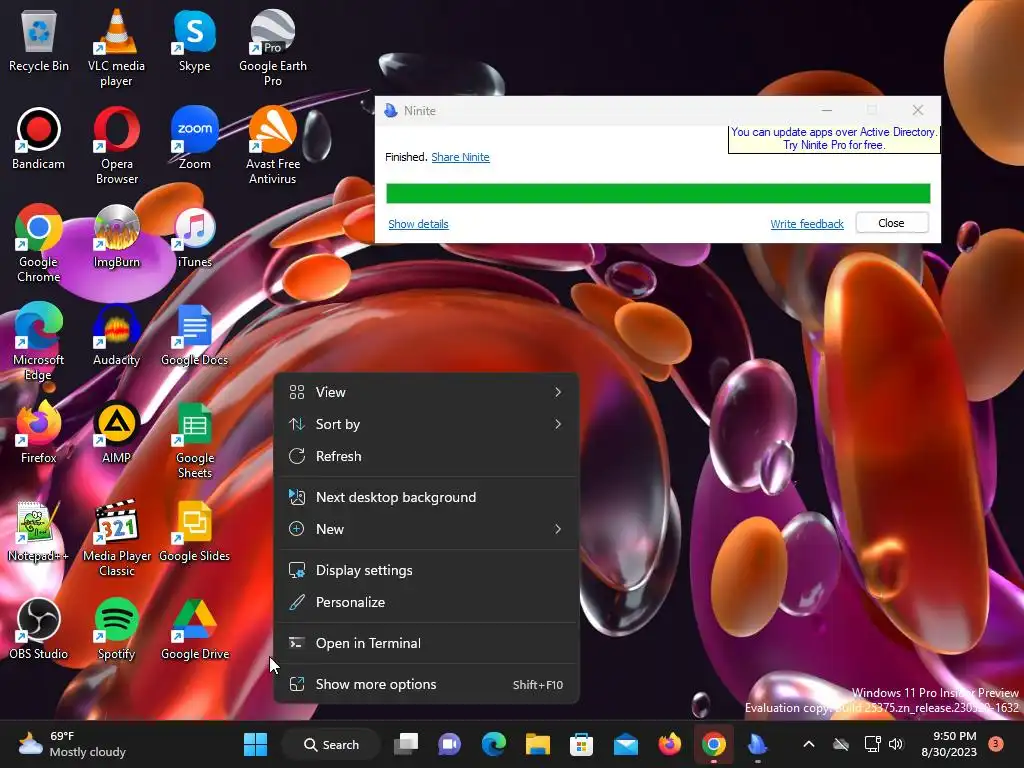The height and width of the screenshot is (768, 1024).
Task: Switch to Chrome on the taskbar
Action: tap(713, 744)
